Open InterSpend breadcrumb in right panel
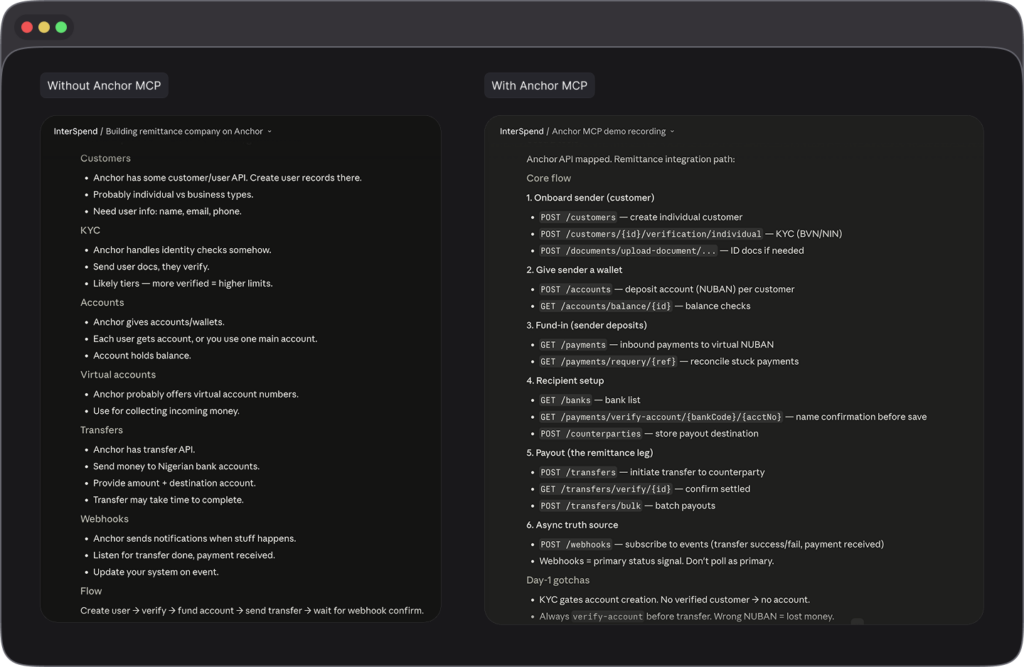 [521, 131]
